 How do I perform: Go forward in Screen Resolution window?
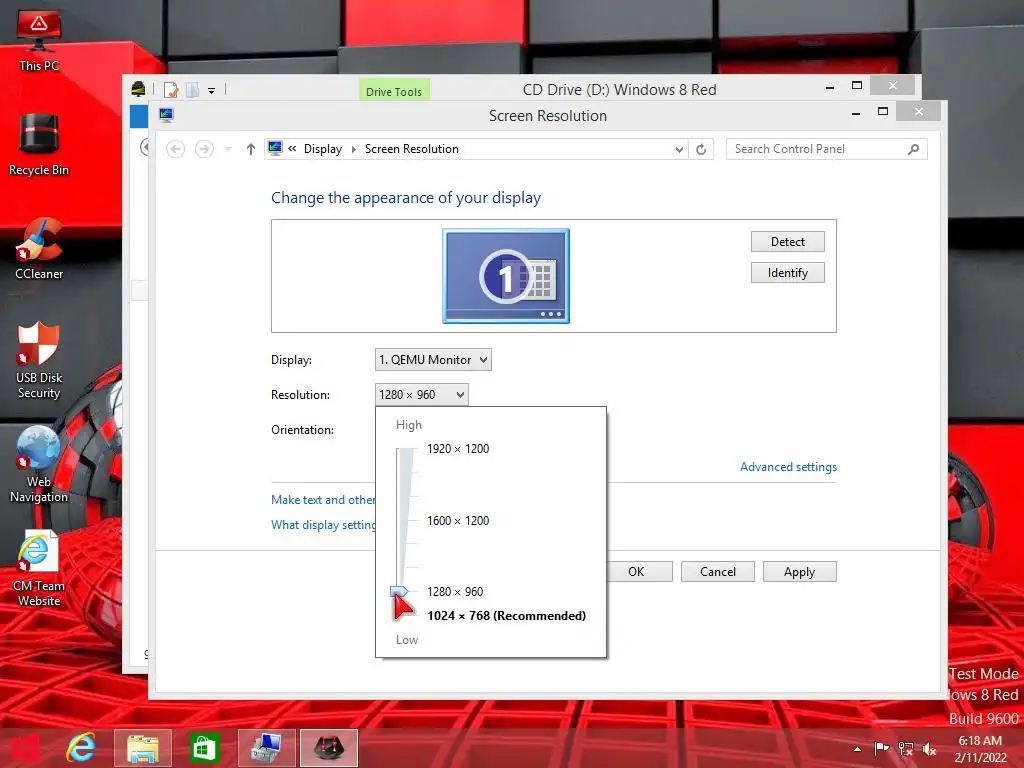coord(204,149)
